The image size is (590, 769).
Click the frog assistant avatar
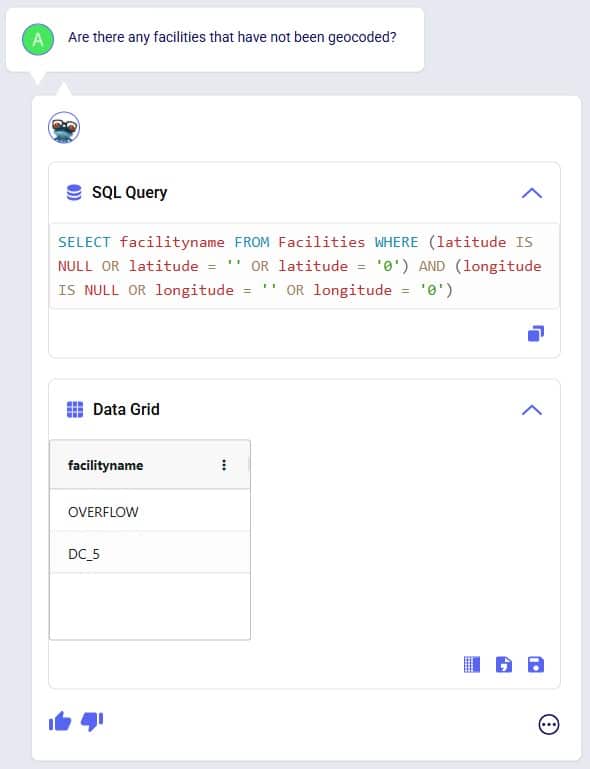[64, 128]
